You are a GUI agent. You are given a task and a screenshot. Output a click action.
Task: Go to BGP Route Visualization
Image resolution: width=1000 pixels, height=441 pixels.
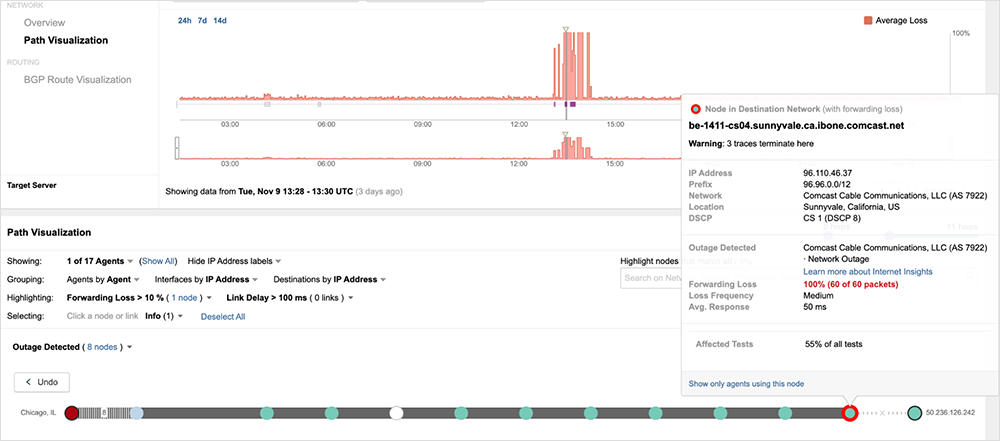pos(78,79)
